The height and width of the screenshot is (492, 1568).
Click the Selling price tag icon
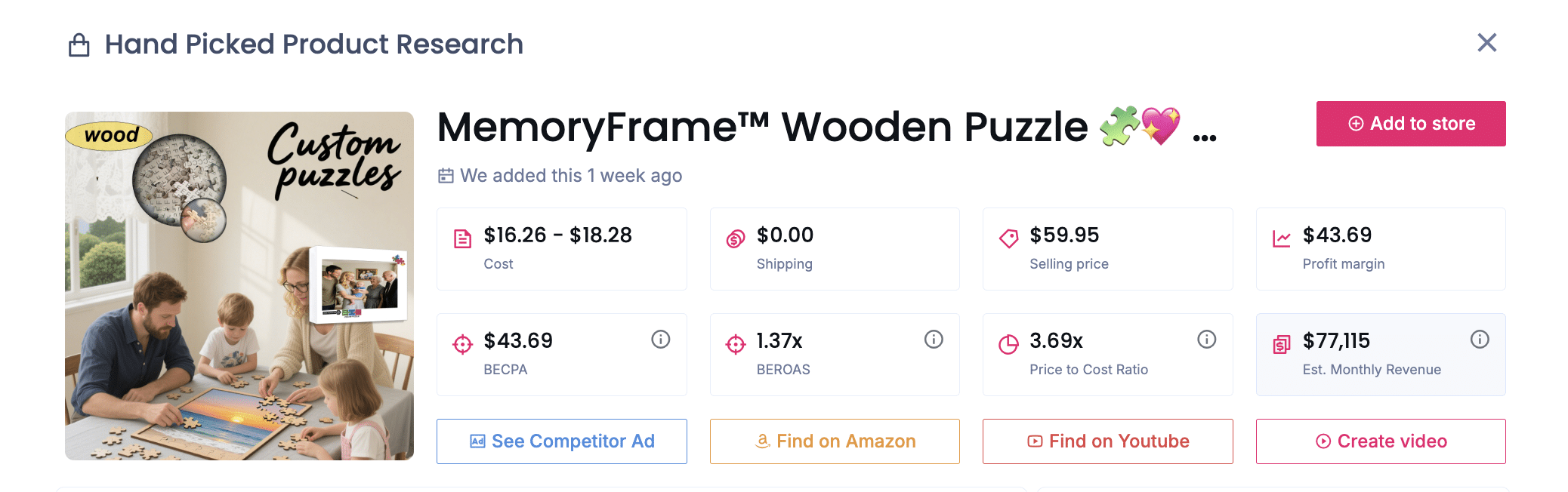1008,239
